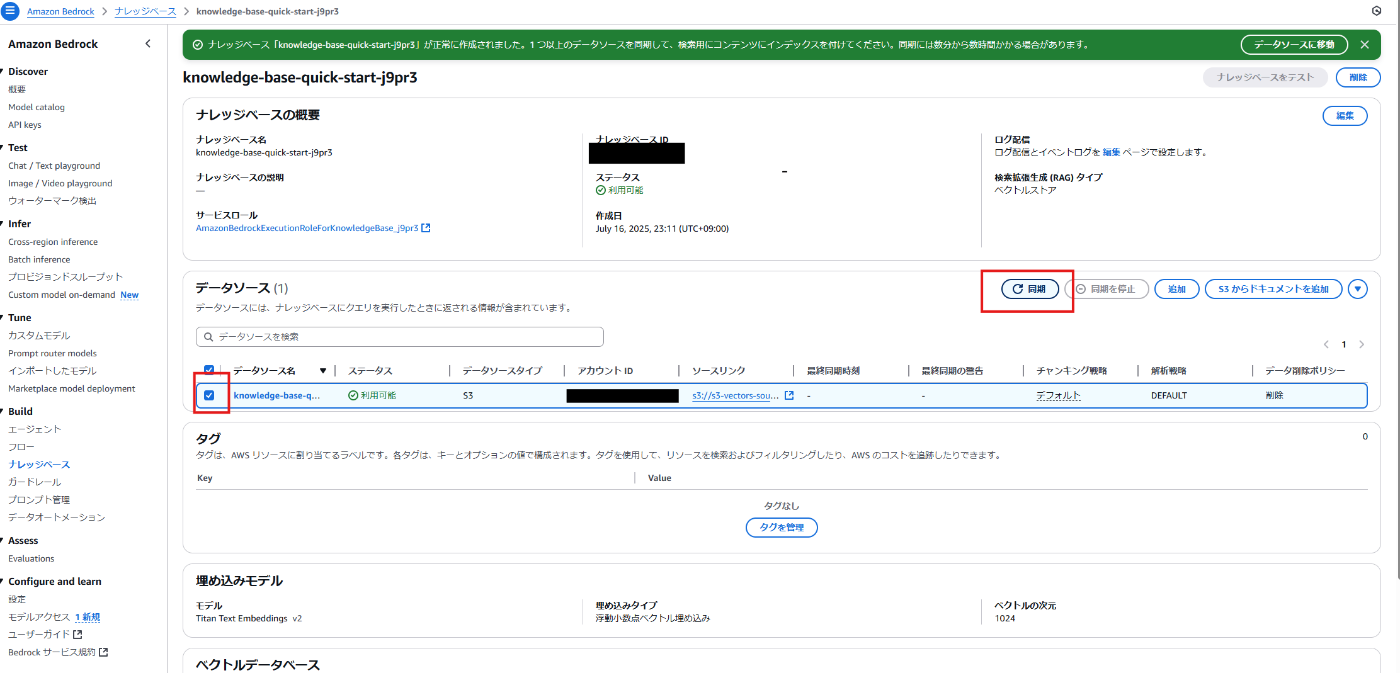Open Batch inference page

pyautogui.click(x=39, y=260)
